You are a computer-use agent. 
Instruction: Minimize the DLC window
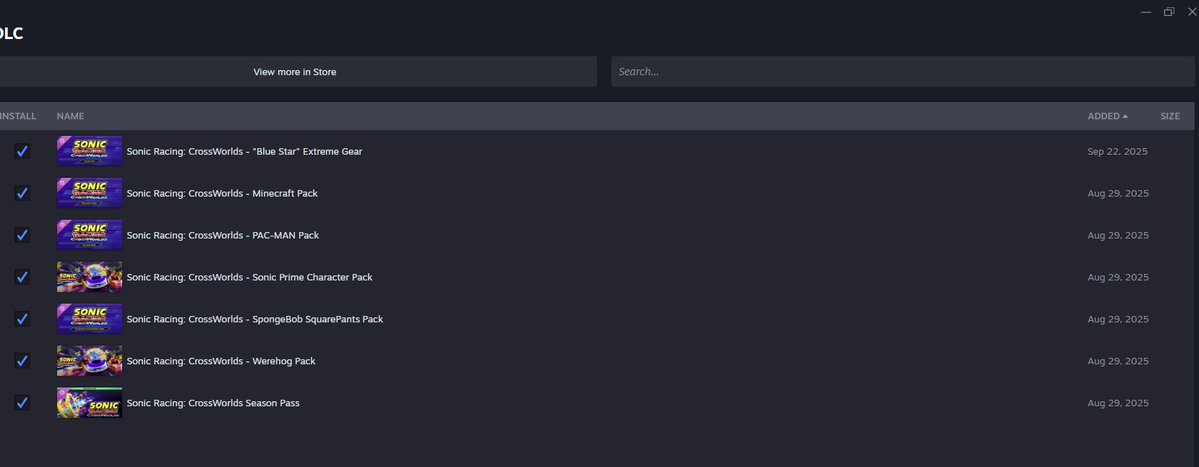(1146, 11)
